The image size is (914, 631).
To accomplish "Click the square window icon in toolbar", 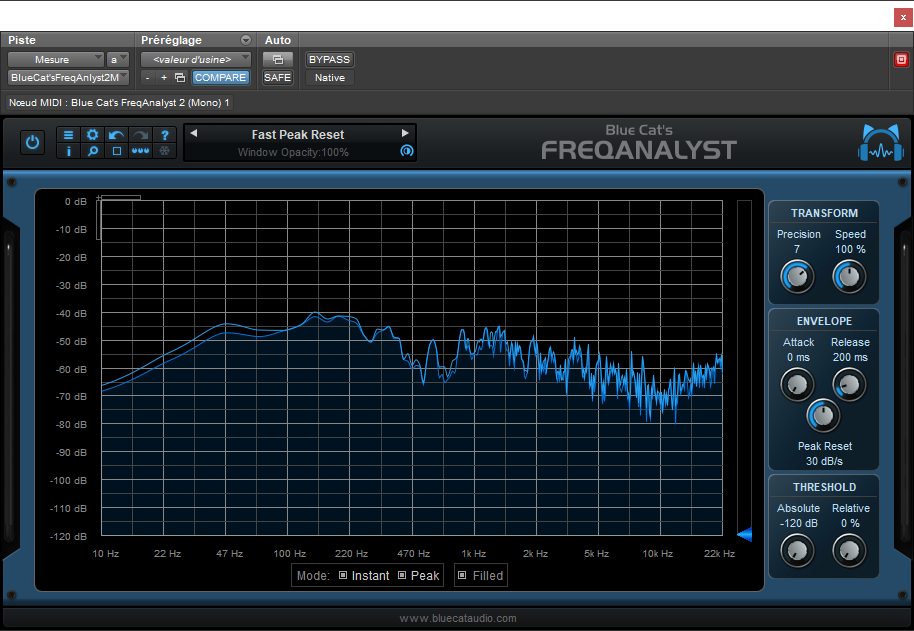I will [117, 151].
